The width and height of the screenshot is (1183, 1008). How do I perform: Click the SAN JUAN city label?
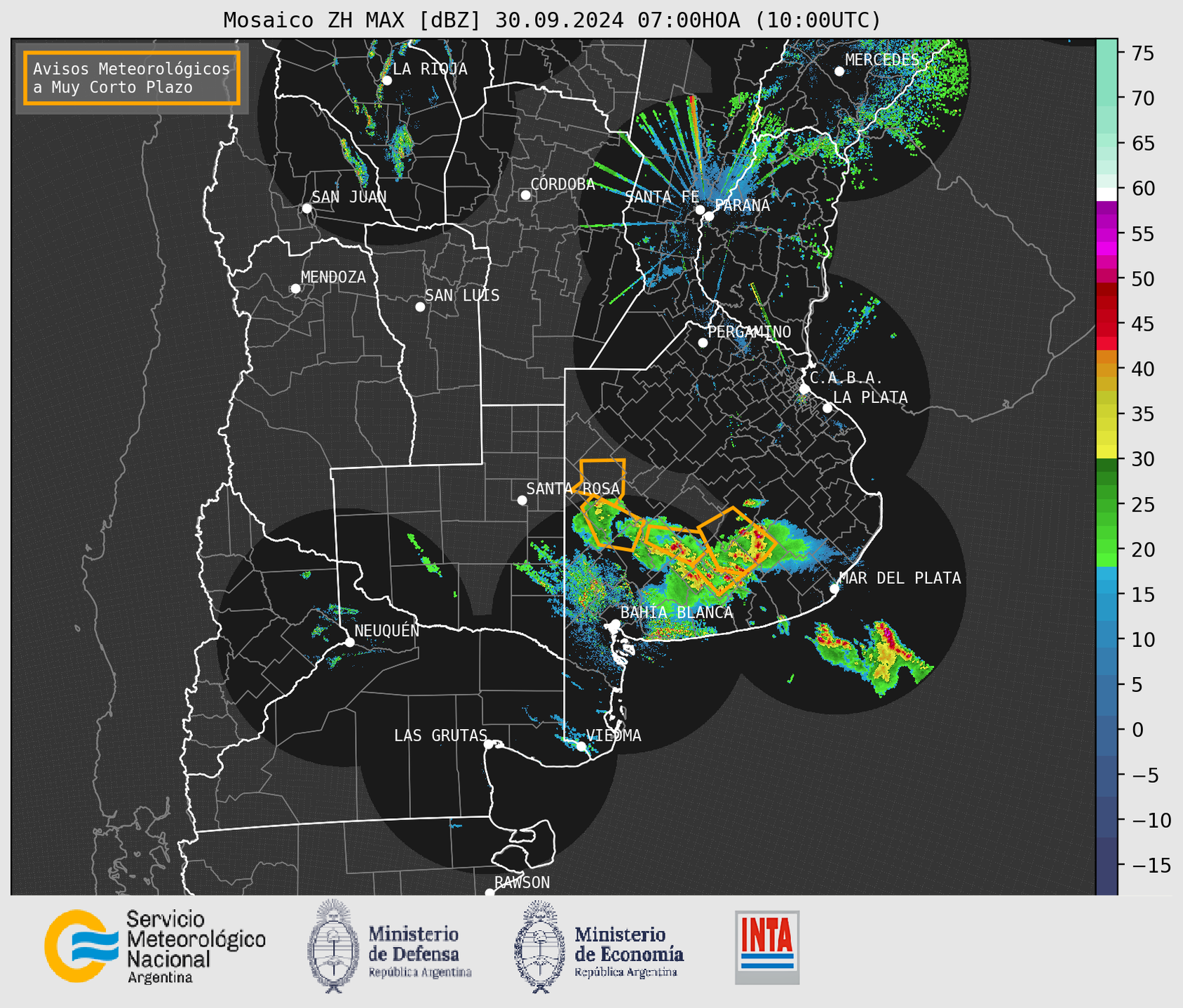point(349,197)
